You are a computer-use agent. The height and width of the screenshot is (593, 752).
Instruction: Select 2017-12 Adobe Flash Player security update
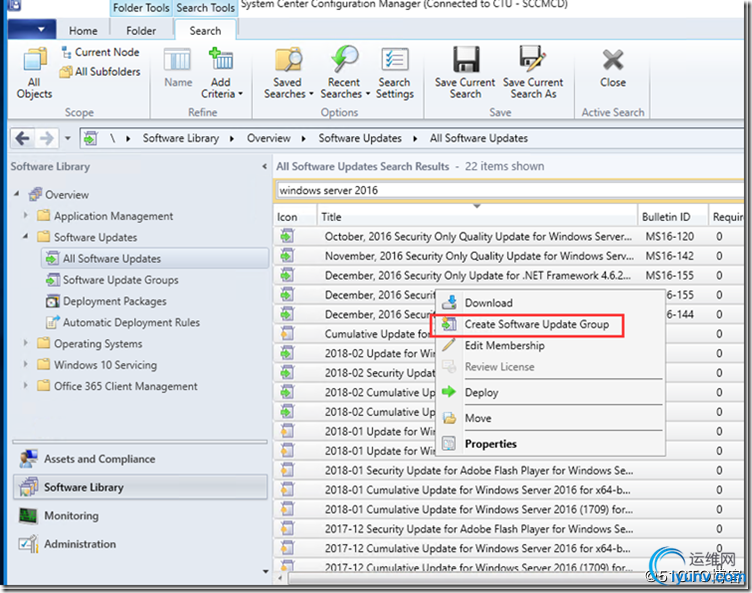click(x=508, y=529)
